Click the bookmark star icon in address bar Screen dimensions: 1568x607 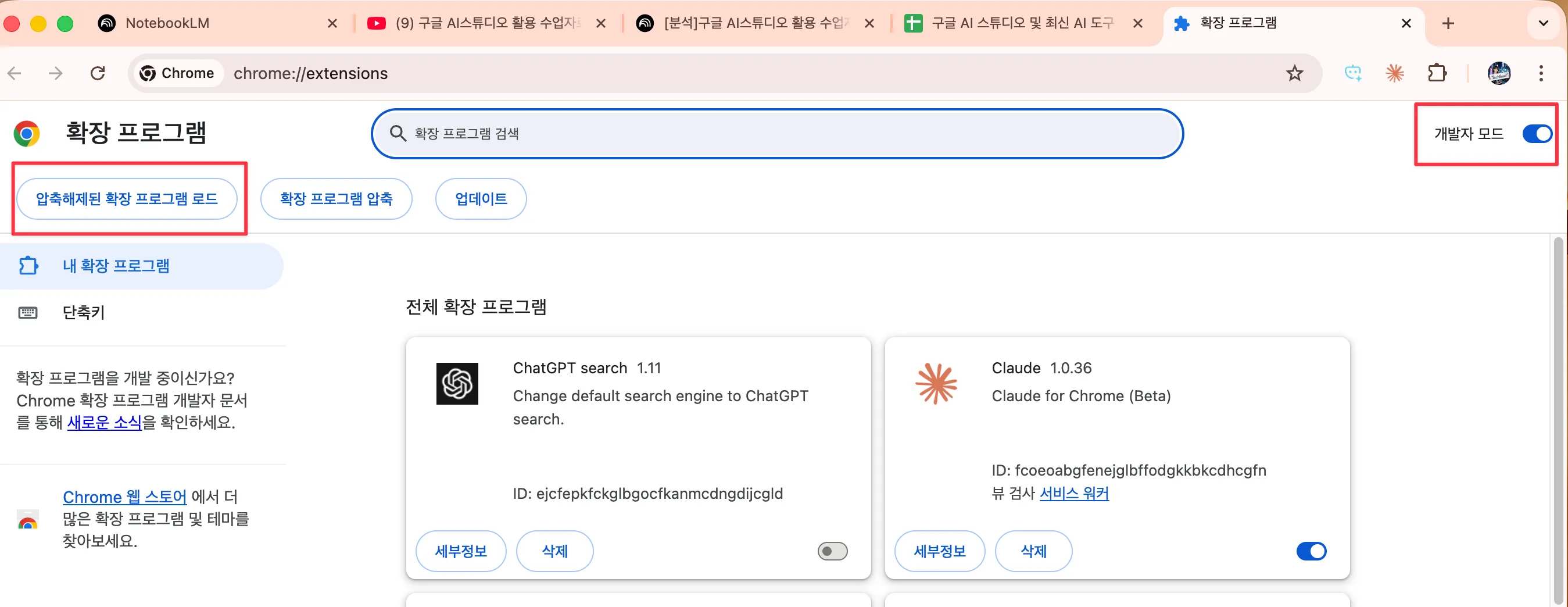click(x=1294, y=74)
